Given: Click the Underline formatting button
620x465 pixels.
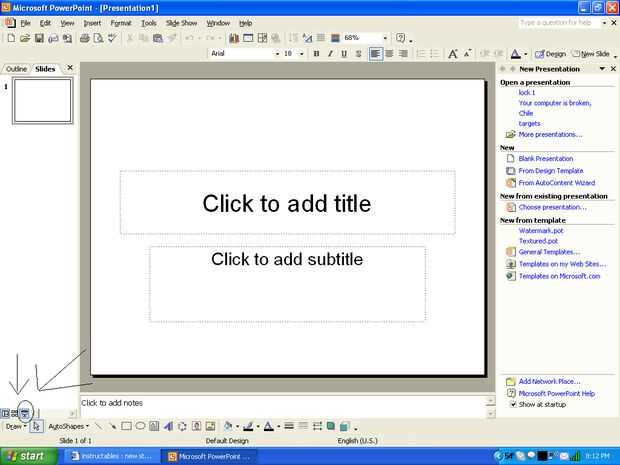Looking at the screenshot, I should pyautogui.click(x=344, y=54).
